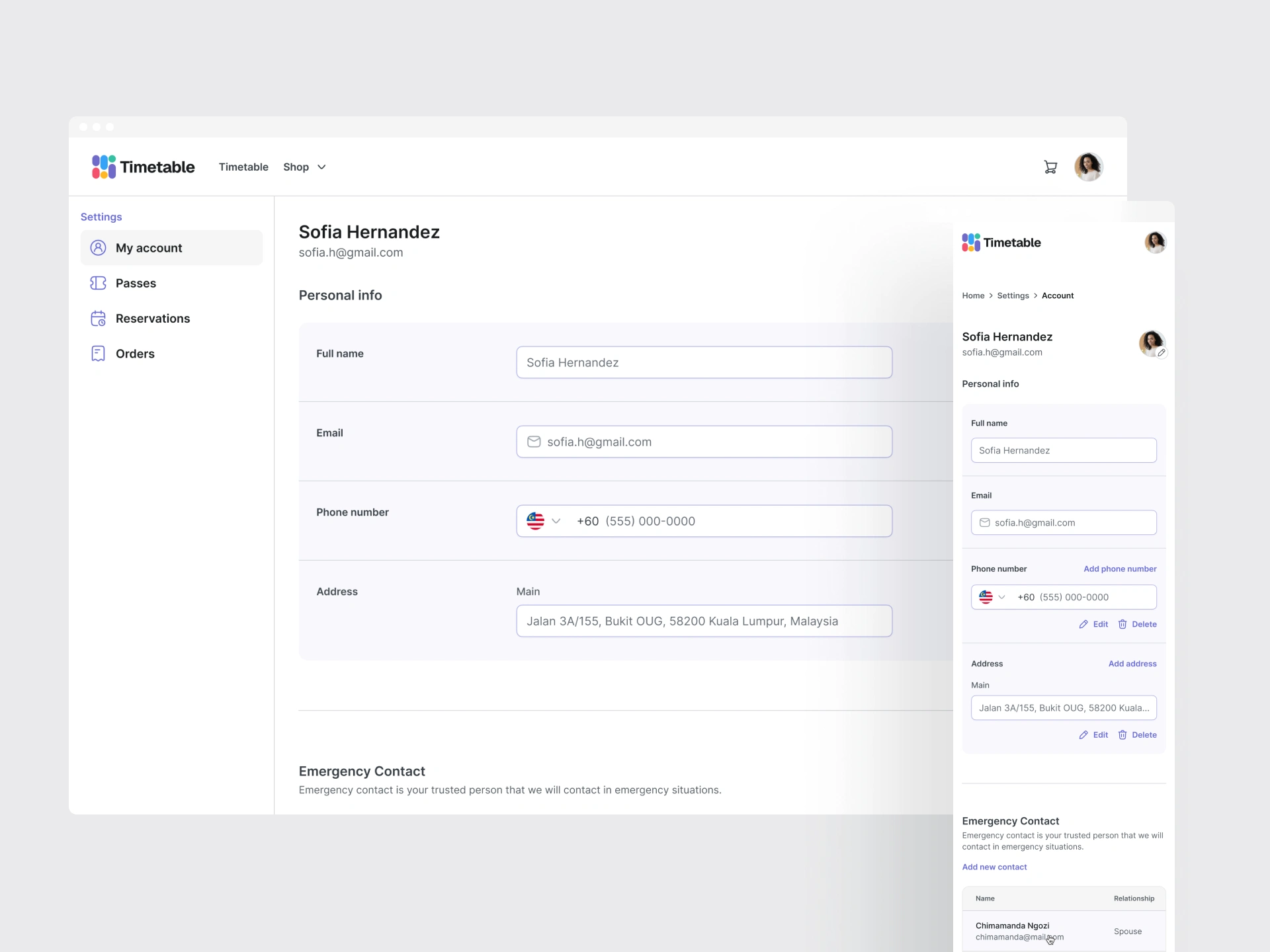Screen dimensions: 1270x952
Task: Click the Passes ticket icon in sidebar
Action: pyautogui.click(x=98, y=283)
